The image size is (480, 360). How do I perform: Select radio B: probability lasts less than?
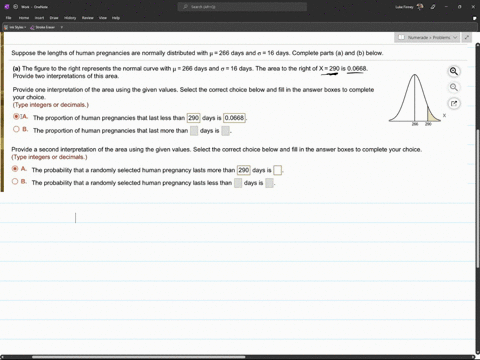coord(15,181)
